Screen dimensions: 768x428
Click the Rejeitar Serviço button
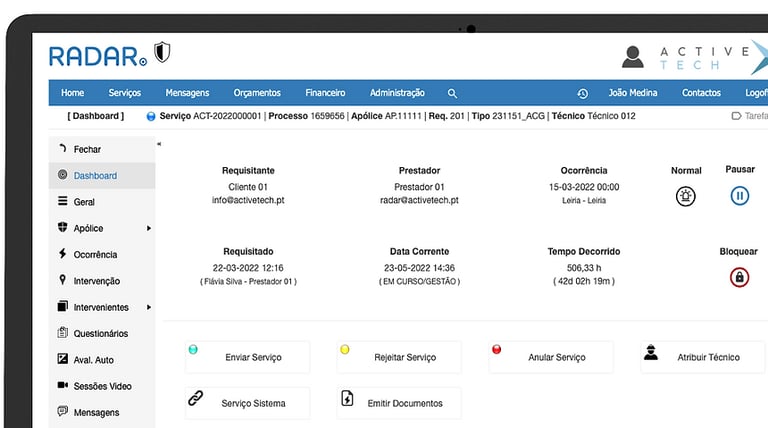point(399,357)
